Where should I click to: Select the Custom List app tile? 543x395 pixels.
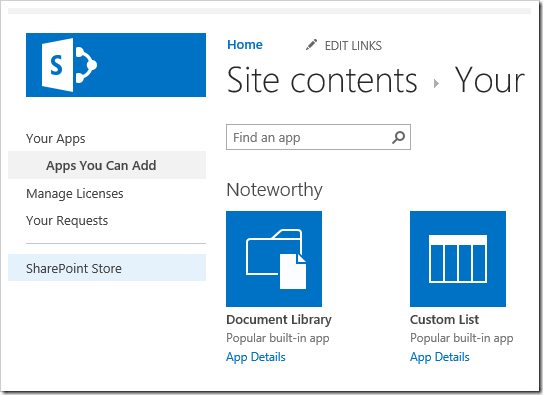[x=458, y=259]
